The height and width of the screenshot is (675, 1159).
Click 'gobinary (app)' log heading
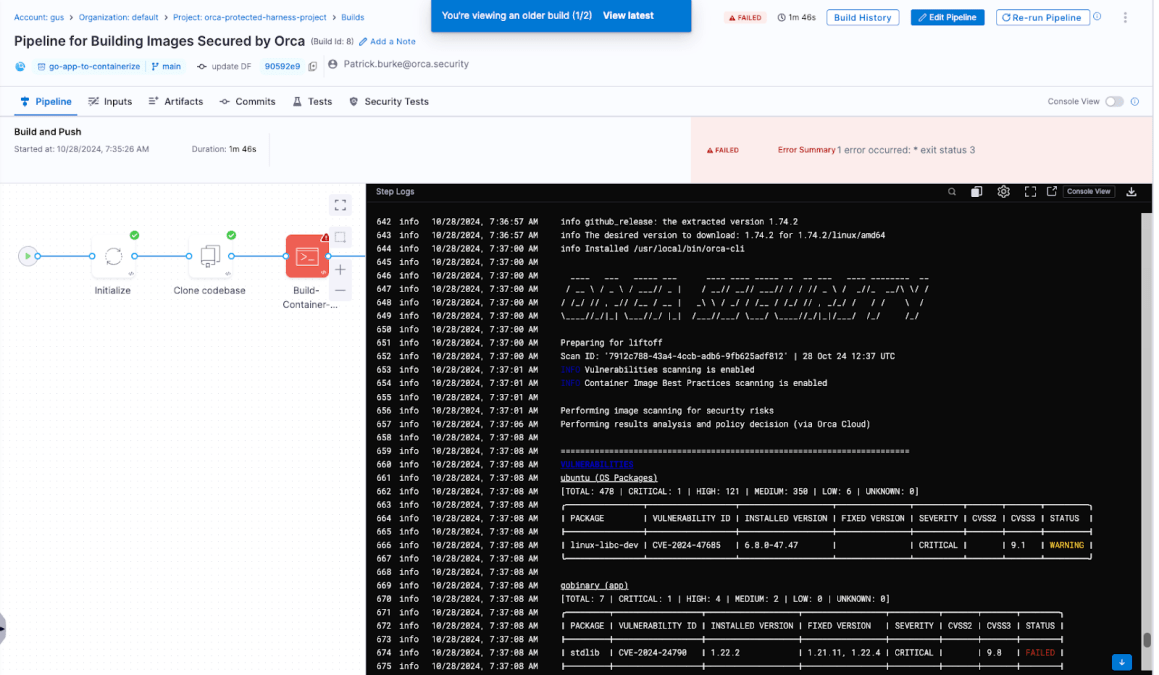pyautogui.click(x=594, y=586)
